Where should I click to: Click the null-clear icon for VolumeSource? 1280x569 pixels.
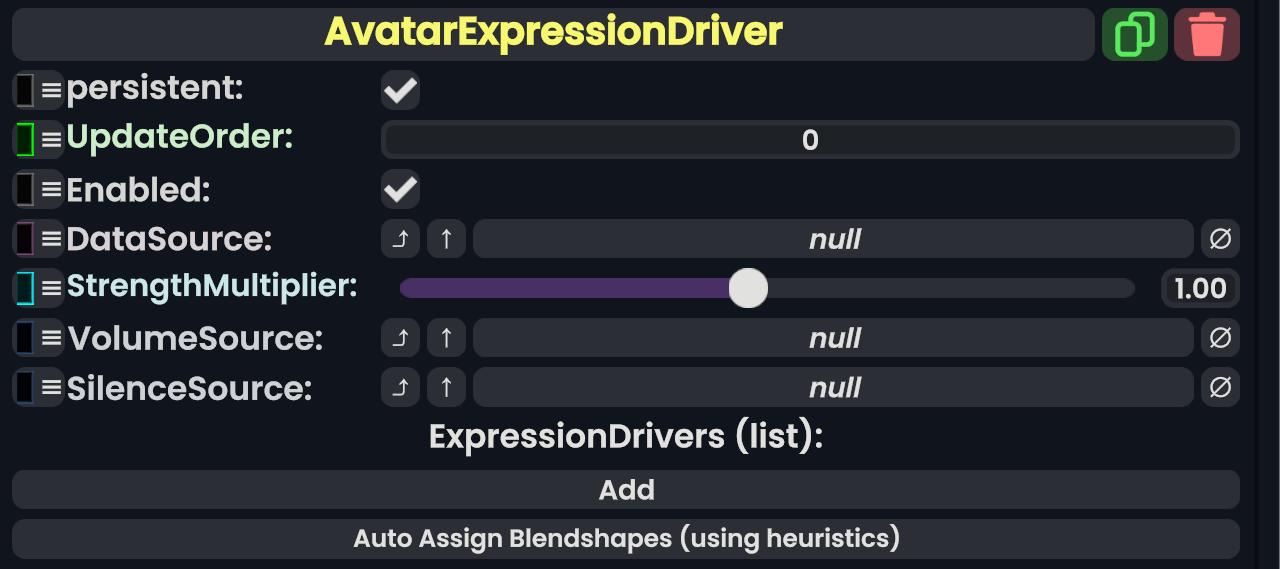coord(1220,338)
